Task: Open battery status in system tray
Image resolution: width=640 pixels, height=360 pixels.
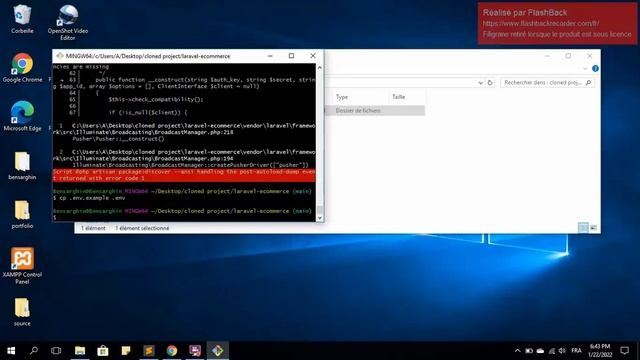Action: pyautogui.click(x=529, y=351)
